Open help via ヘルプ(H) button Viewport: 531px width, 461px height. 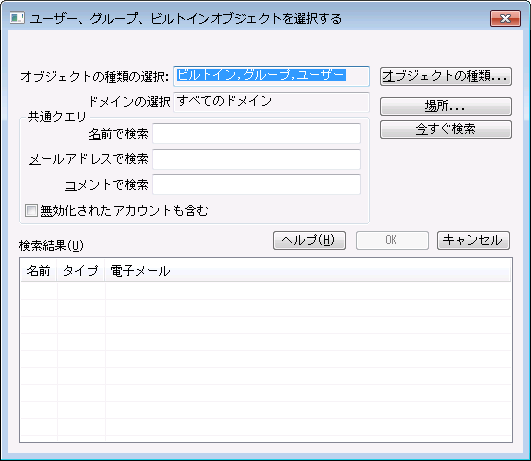pyautogui.click(x=309, y=240)
